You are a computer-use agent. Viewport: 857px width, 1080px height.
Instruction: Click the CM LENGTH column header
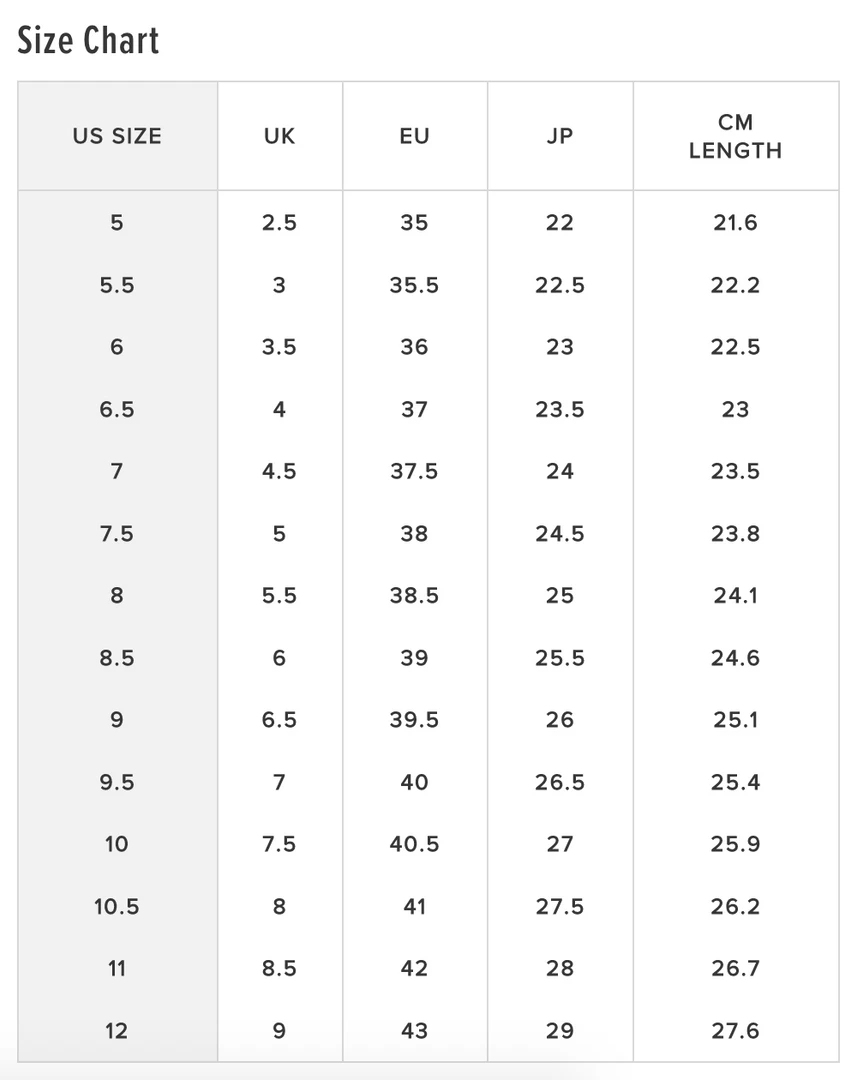[735, 136]
